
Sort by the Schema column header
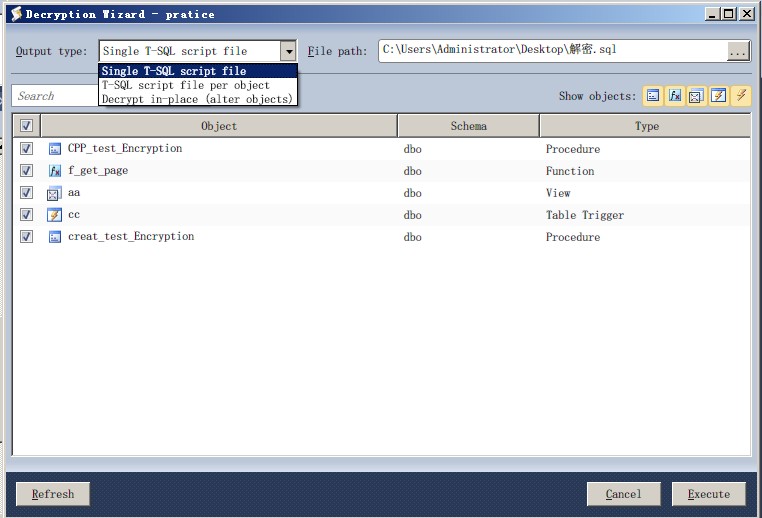pos(468,126)
